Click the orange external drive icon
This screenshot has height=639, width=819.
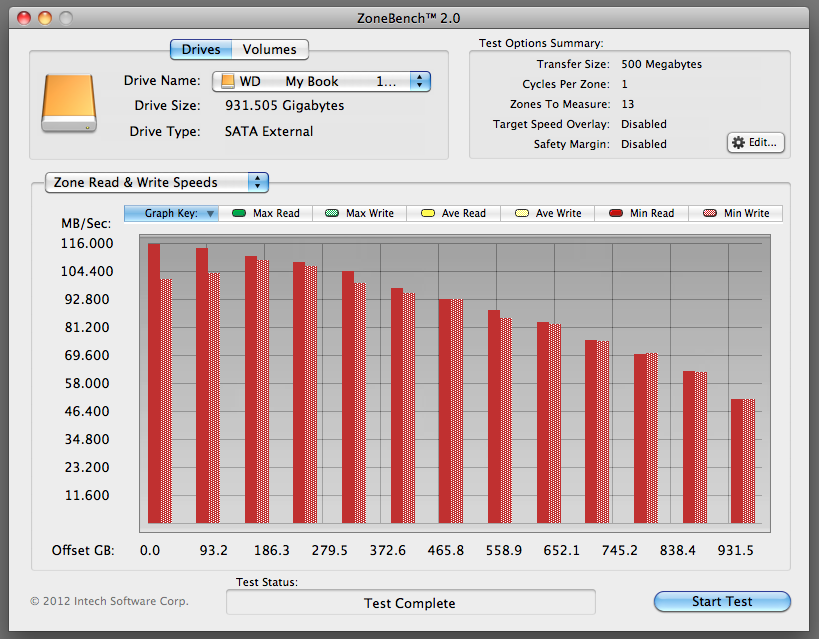pos(69,103)
